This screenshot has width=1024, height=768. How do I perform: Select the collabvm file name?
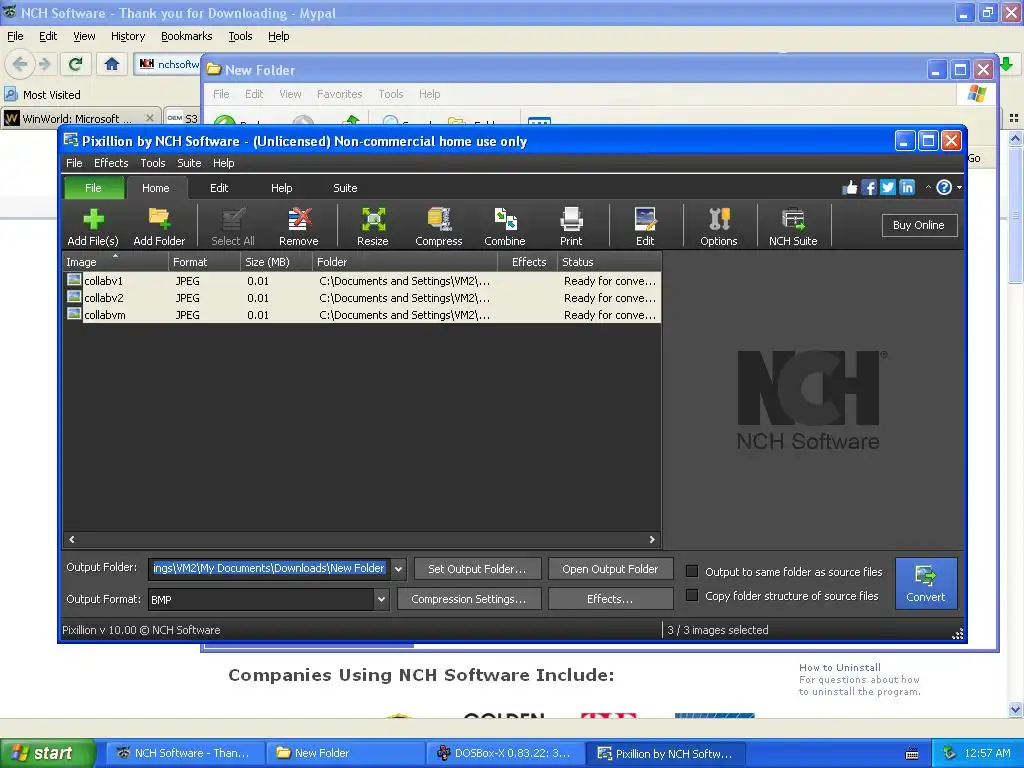(x=104, y=315)
